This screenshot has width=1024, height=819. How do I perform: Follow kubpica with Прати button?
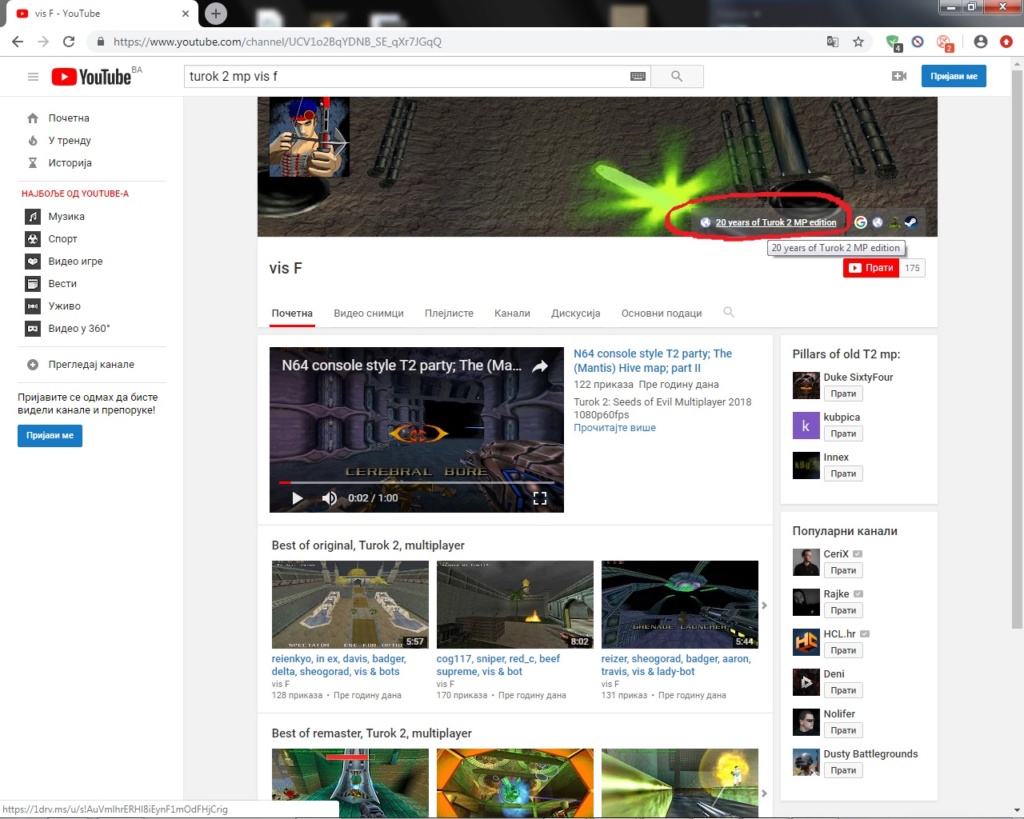tap(843, 434)
